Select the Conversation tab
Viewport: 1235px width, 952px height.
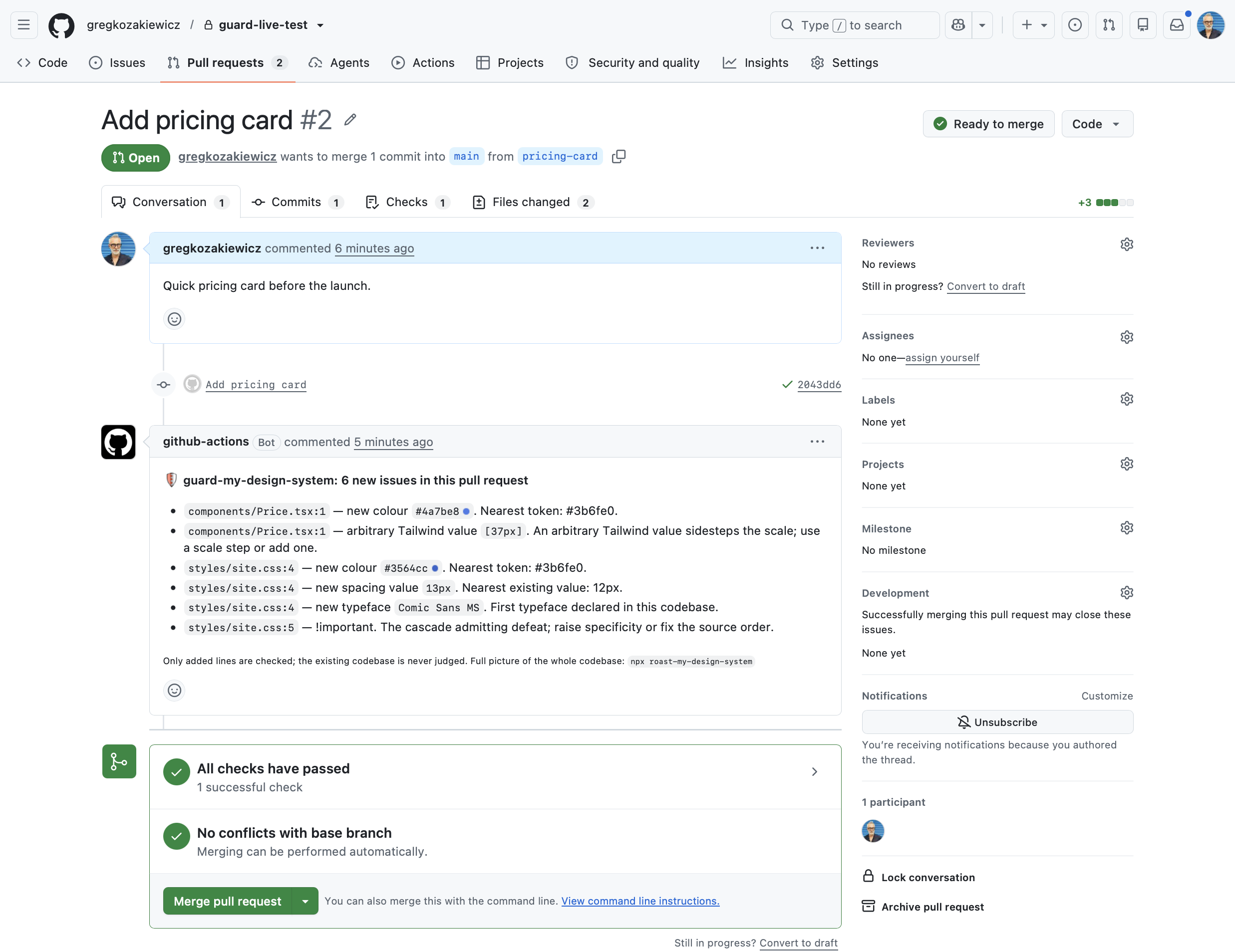point(170,202)
